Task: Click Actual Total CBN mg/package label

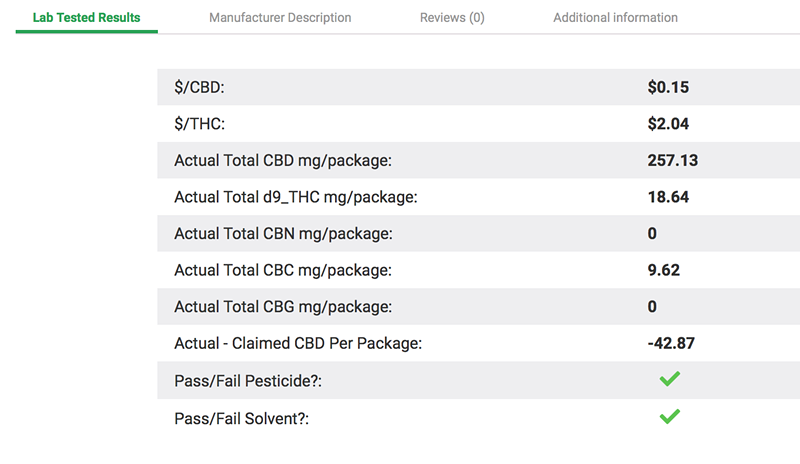Action: [x=284, y=234]
